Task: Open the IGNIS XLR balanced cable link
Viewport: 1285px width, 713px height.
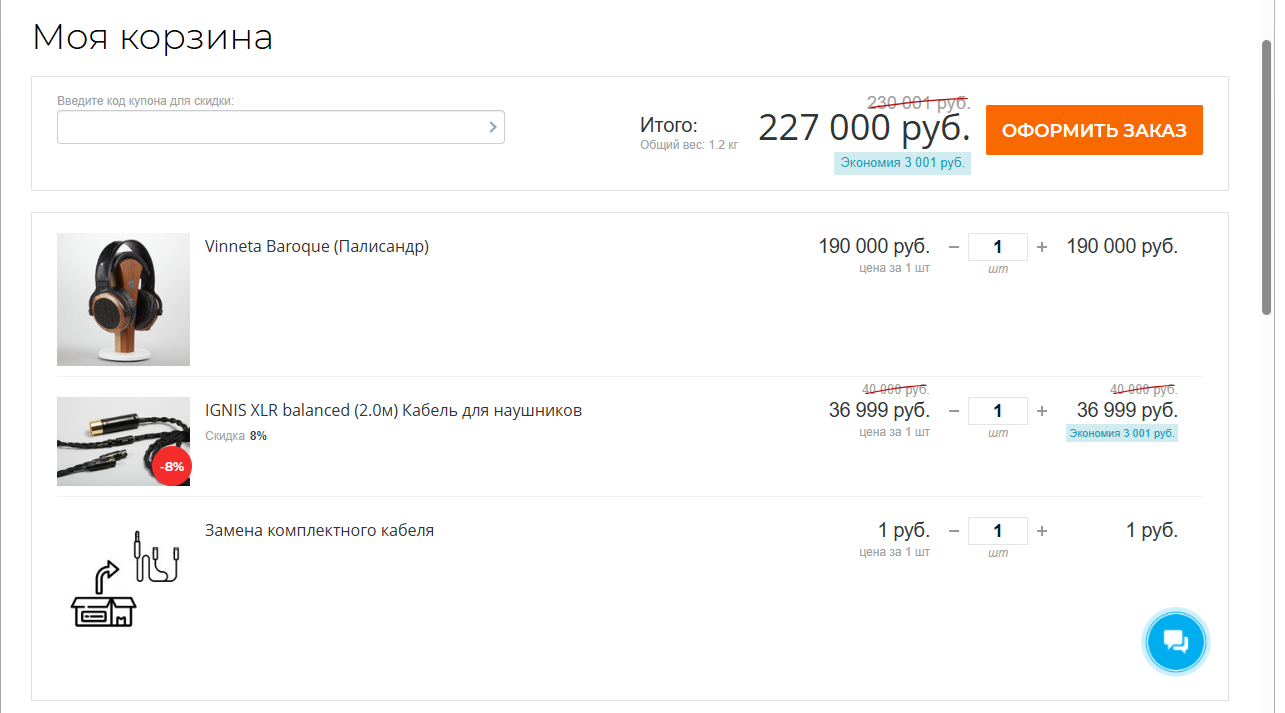Action: 393,410
